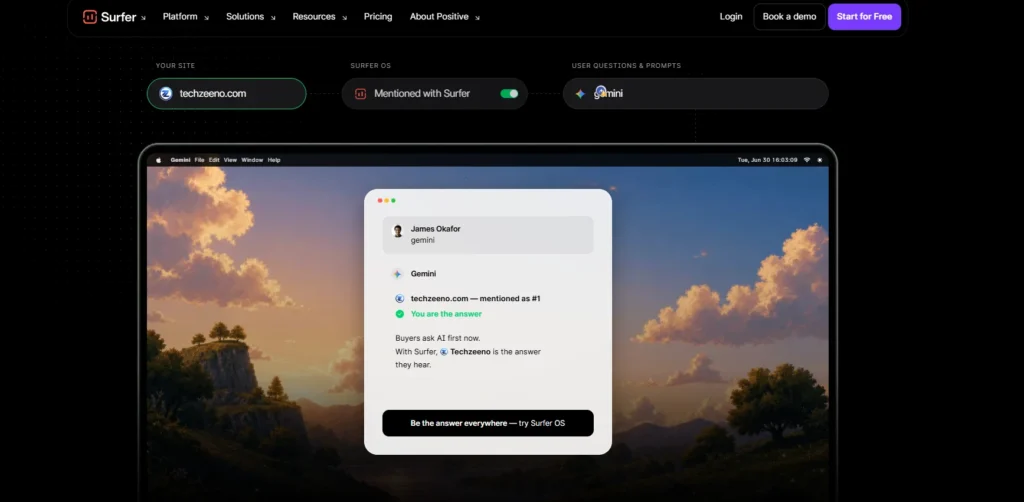1024x502 pixels.
Task: Click James Okafor's avatar picture
Action: click(x=397, y=230)
